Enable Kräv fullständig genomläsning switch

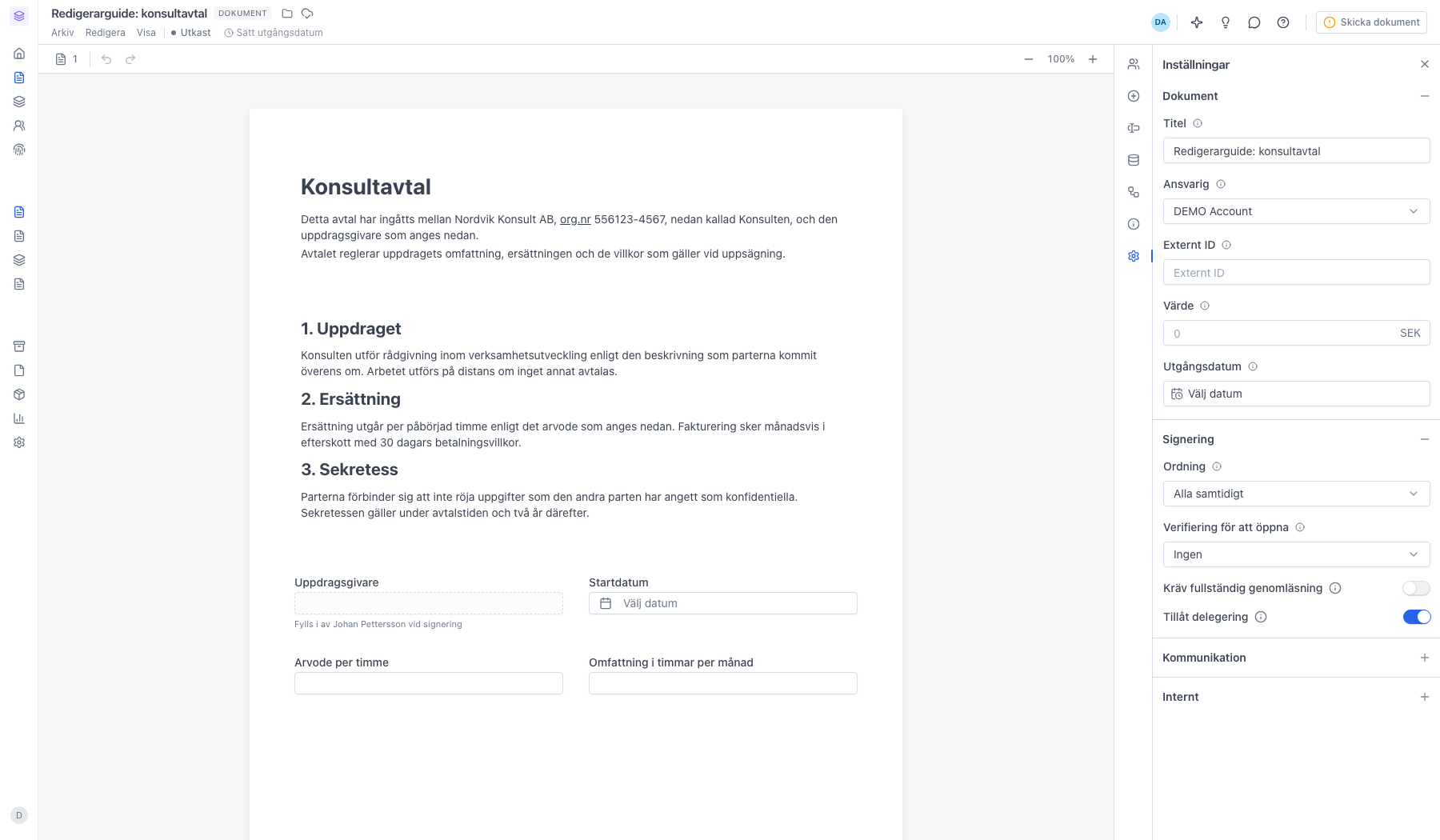pyautogui.click(x=1416, y=588)
